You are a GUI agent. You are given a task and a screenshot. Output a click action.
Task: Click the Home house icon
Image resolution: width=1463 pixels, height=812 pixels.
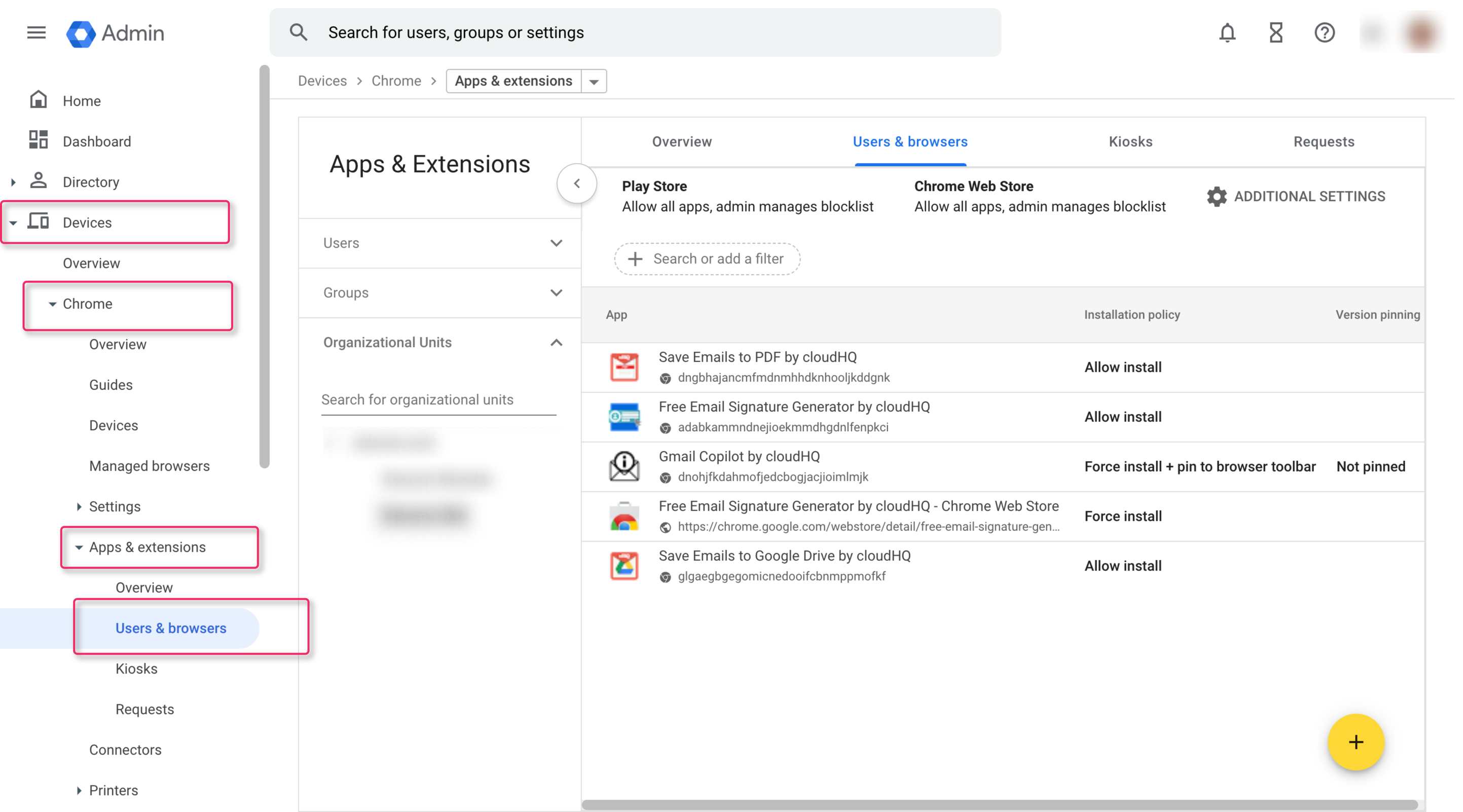(x=38, y=99)
